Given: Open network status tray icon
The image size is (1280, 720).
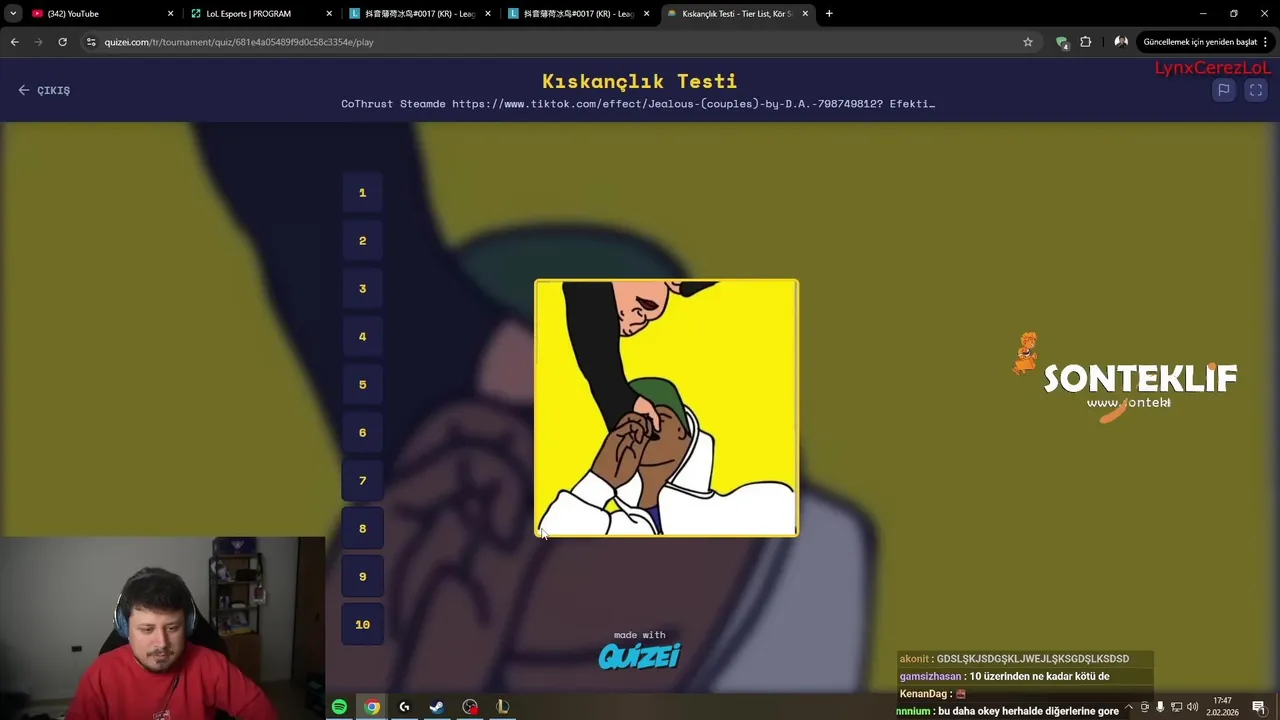Looking at the screenshot, I should point(1176,707).
